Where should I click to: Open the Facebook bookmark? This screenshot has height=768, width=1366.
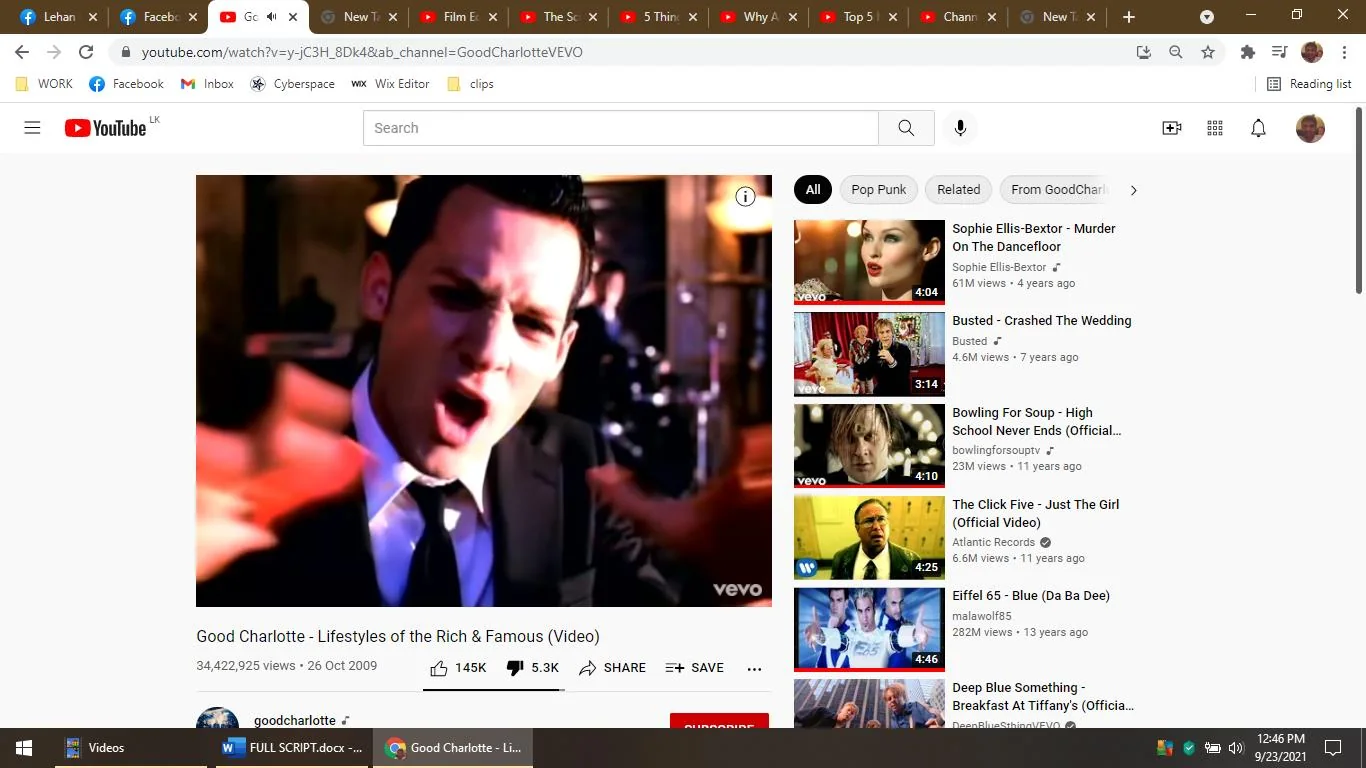coord(126,84)
